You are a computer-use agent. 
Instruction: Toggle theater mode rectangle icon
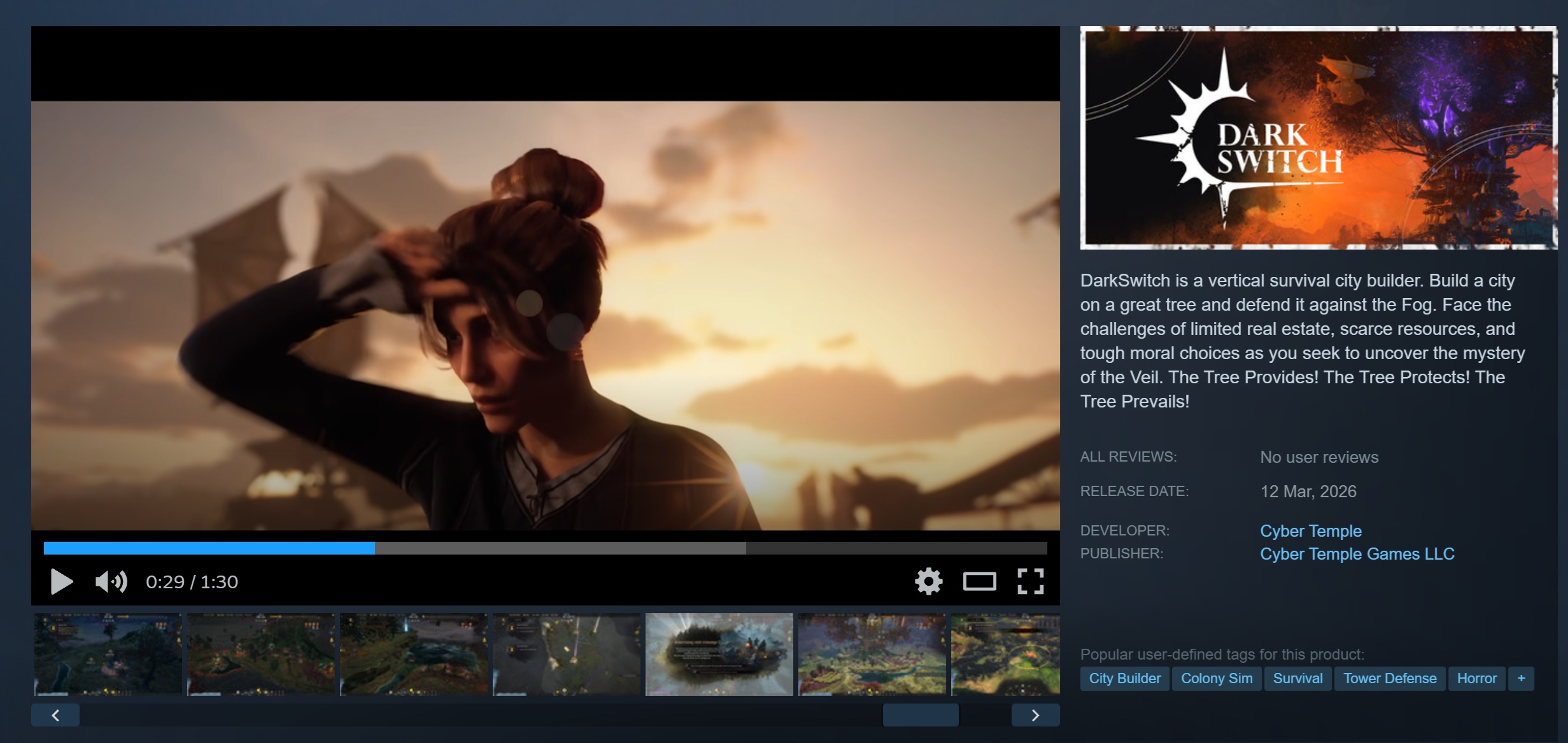(x=979, y=581)
